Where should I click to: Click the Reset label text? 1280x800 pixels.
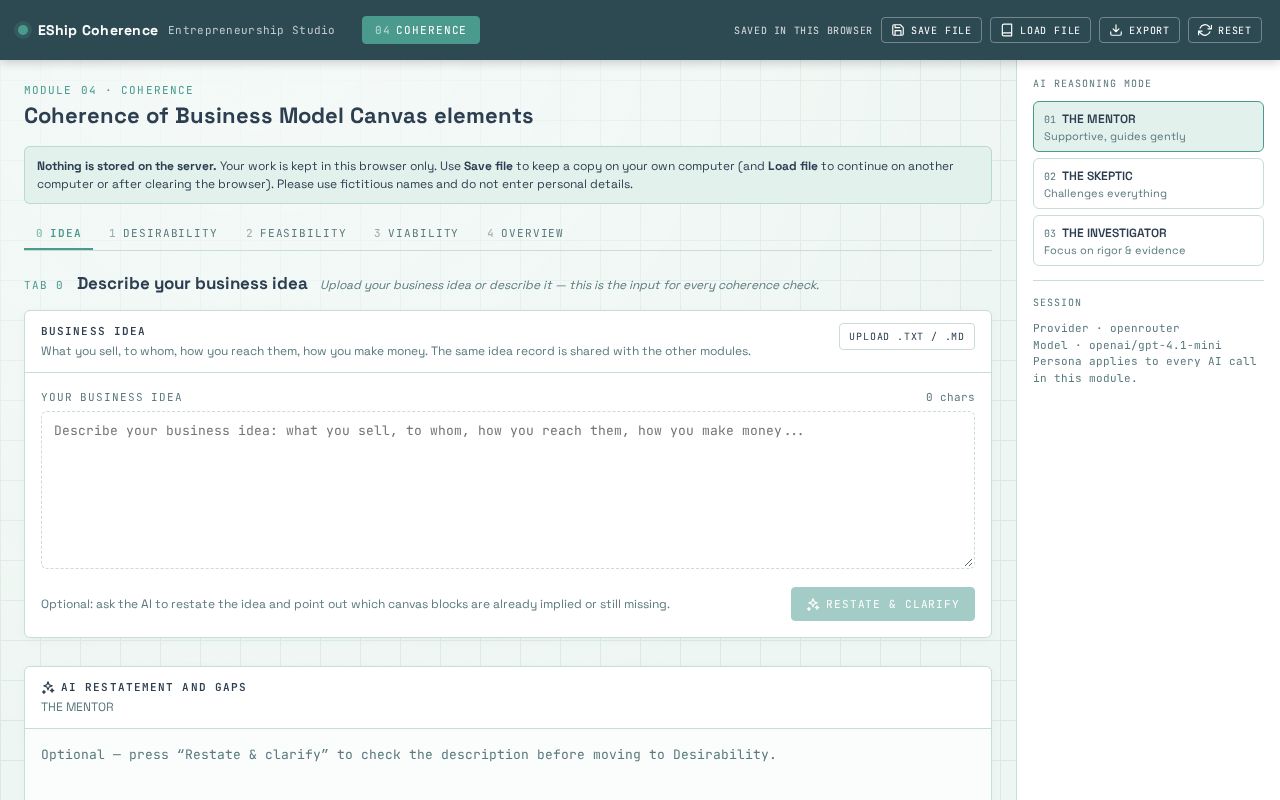click(x=1235, y=30)
